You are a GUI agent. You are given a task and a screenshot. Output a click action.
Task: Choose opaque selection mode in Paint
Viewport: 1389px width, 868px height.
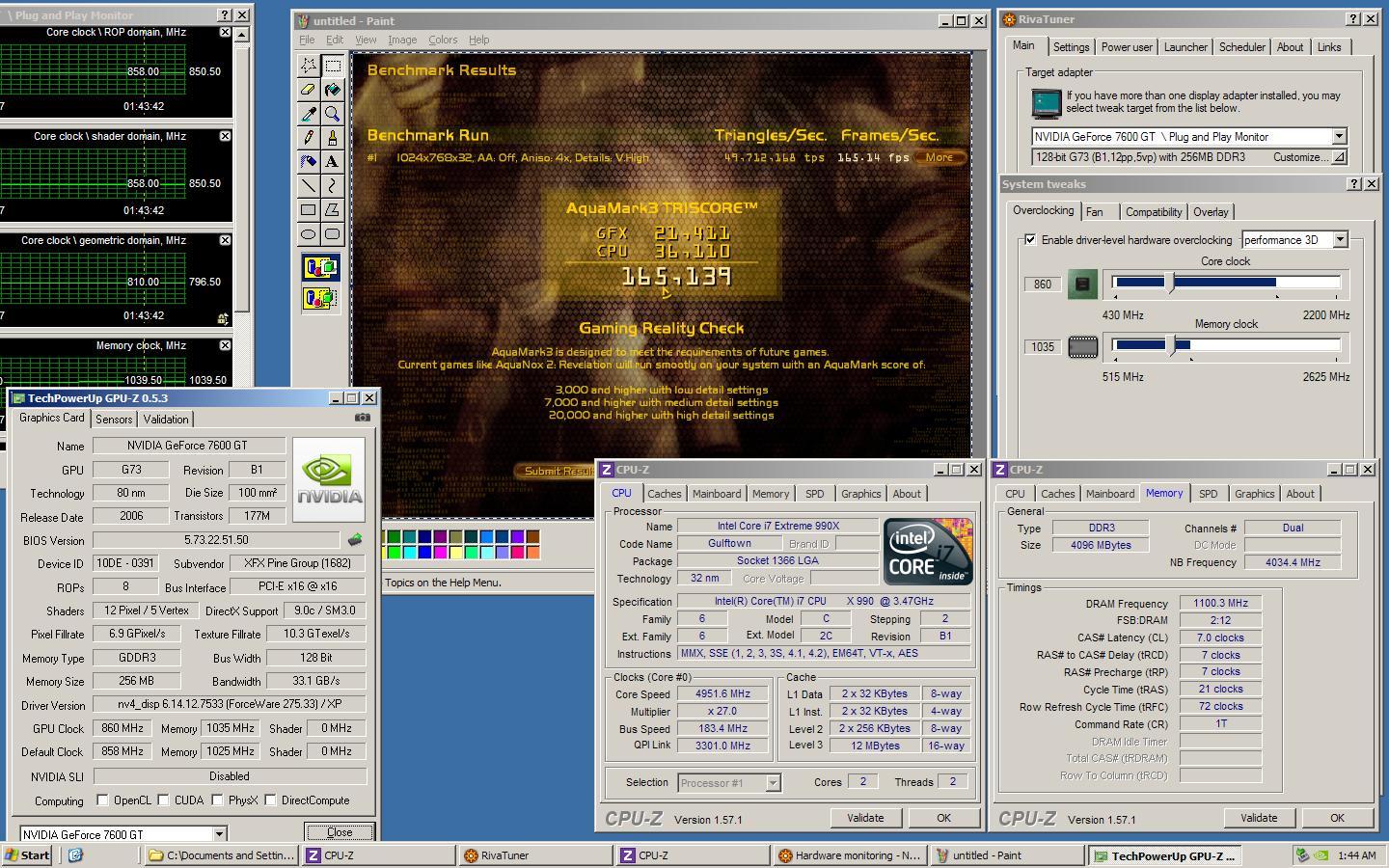320,267
